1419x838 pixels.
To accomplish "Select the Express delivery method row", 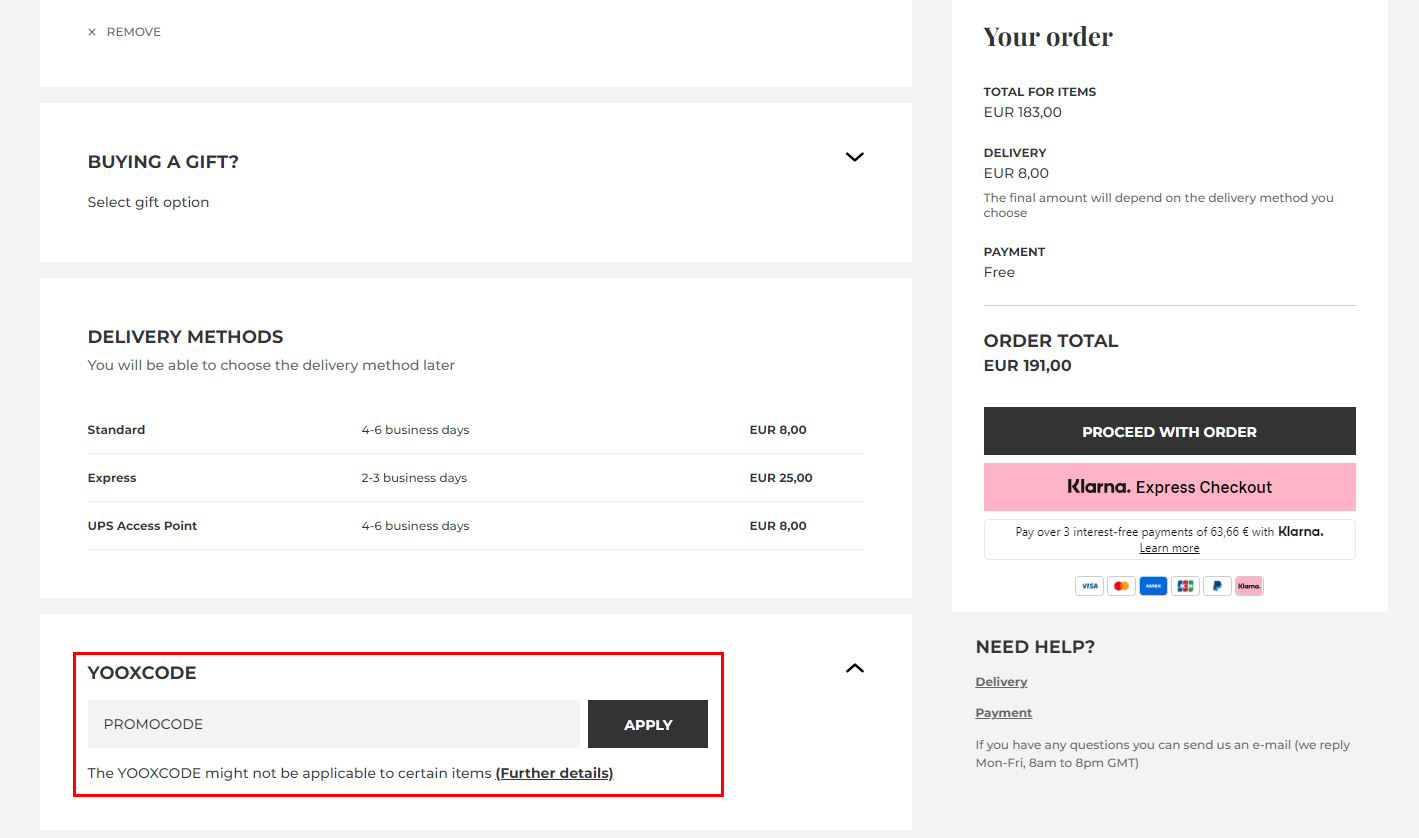I will (x=475, y=478).
